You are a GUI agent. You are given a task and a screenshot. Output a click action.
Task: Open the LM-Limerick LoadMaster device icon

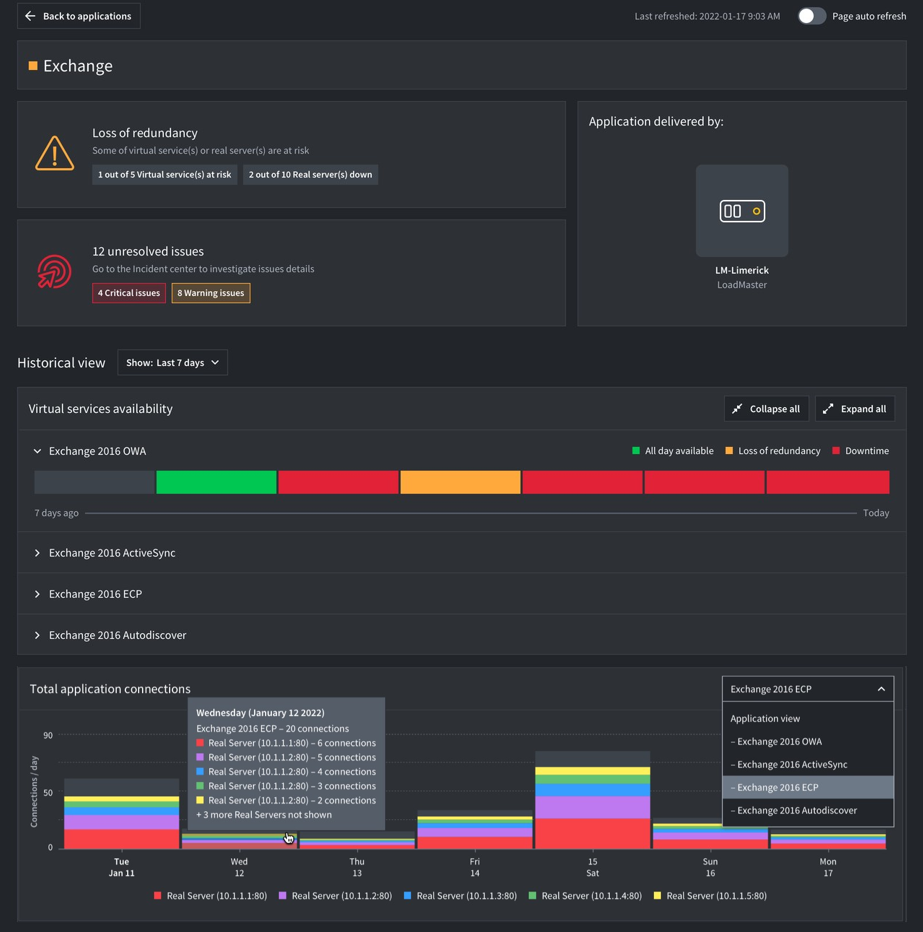pyautogui.click(x=742, y=211)
